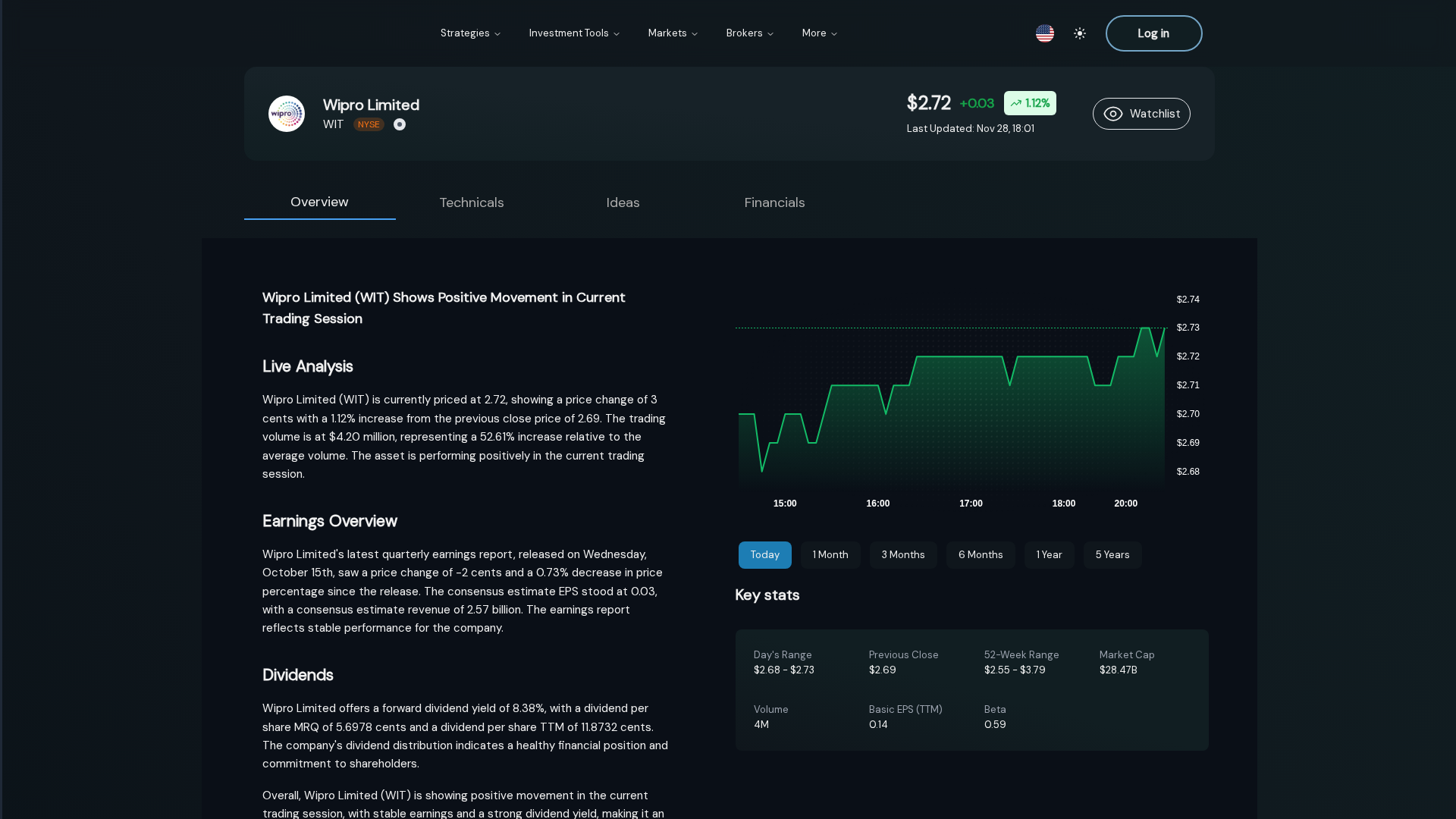Expand the Markets menu

click(x=673, y=33)
